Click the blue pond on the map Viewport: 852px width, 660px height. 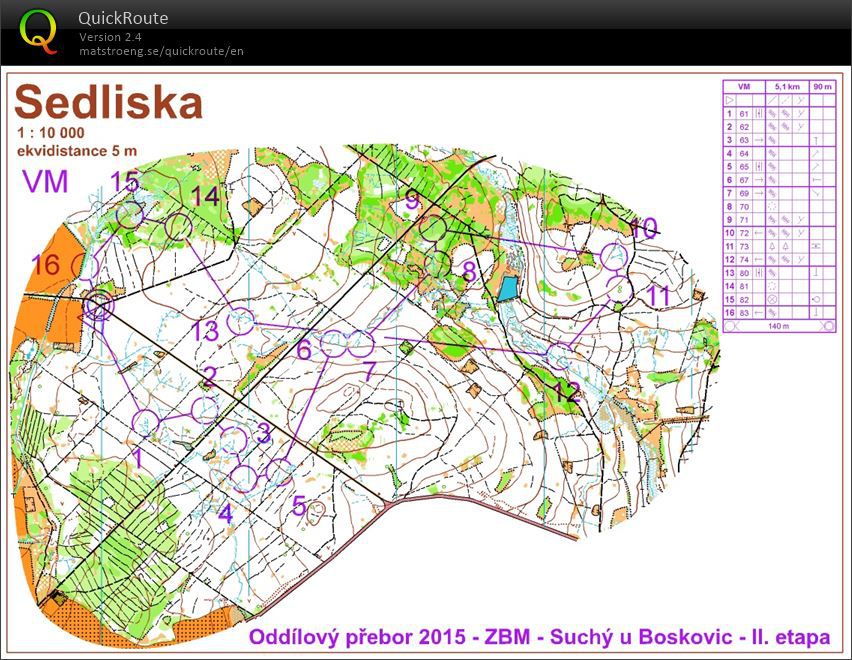pos(508,288)
